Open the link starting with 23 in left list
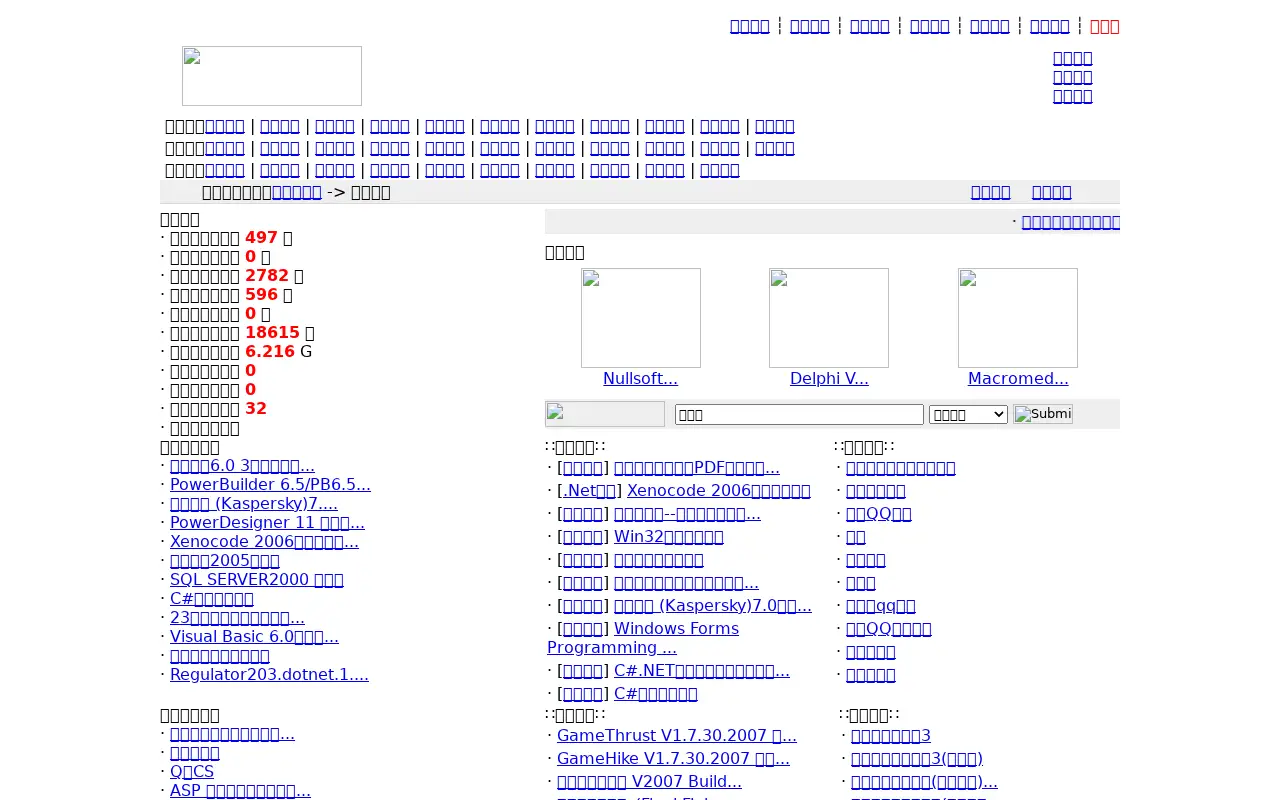This screenshot has width=1280, height=800. pyautogui.click(x=237, y=617)
